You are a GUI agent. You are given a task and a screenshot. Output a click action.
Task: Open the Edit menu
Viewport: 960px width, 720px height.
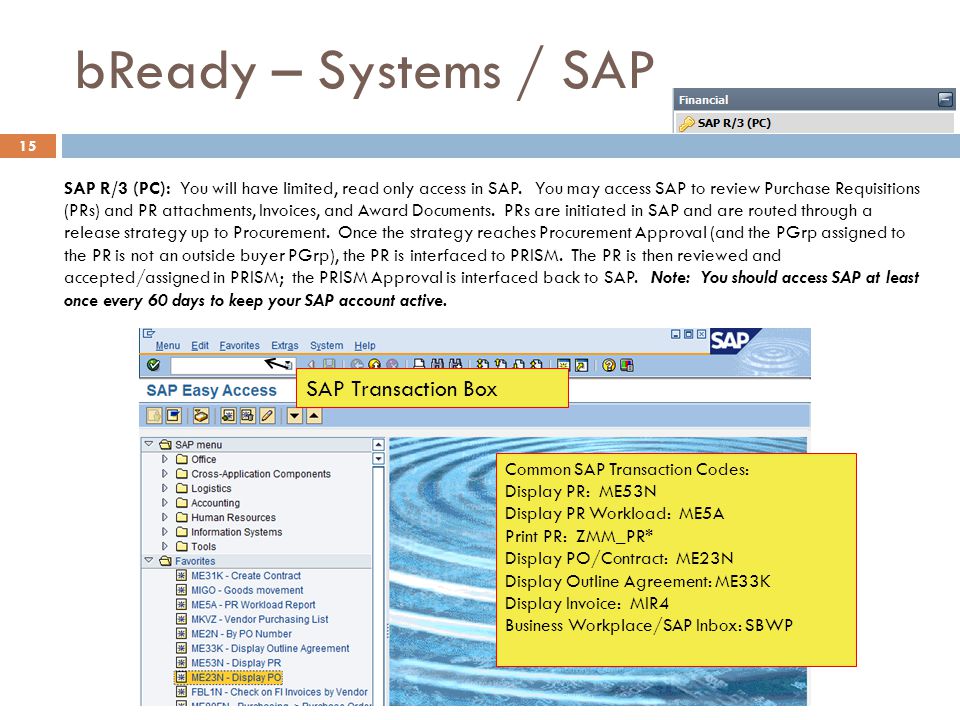pos(200,345)
